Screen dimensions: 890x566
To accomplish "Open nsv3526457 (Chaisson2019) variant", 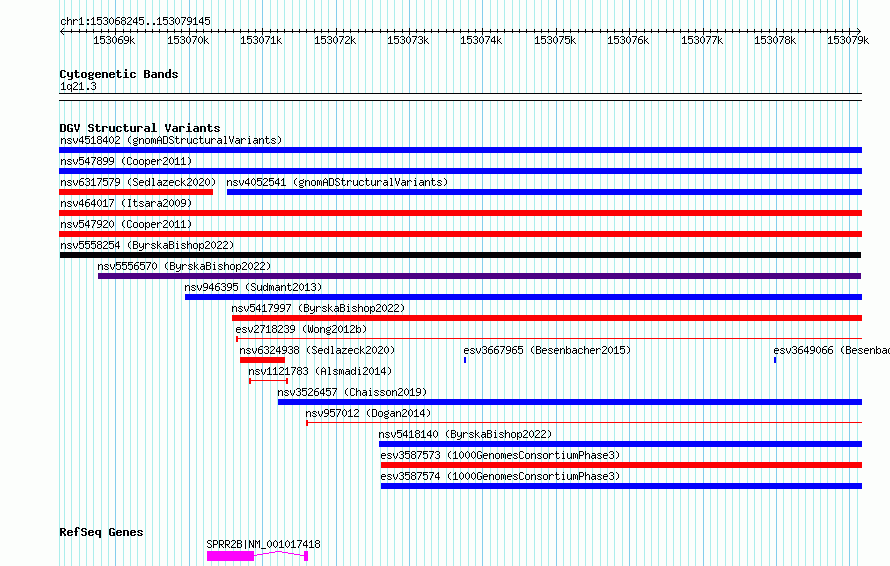I will (352, 392).
